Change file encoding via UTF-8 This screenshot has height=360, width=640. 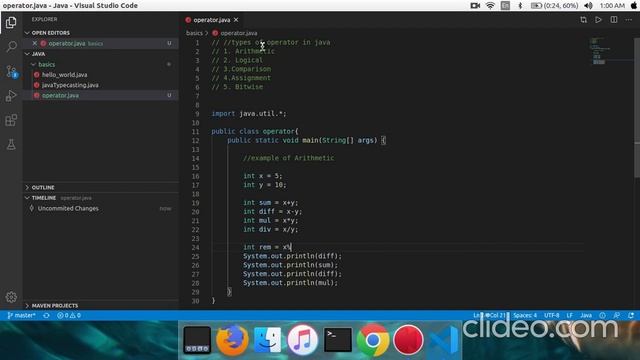point(551,316)
